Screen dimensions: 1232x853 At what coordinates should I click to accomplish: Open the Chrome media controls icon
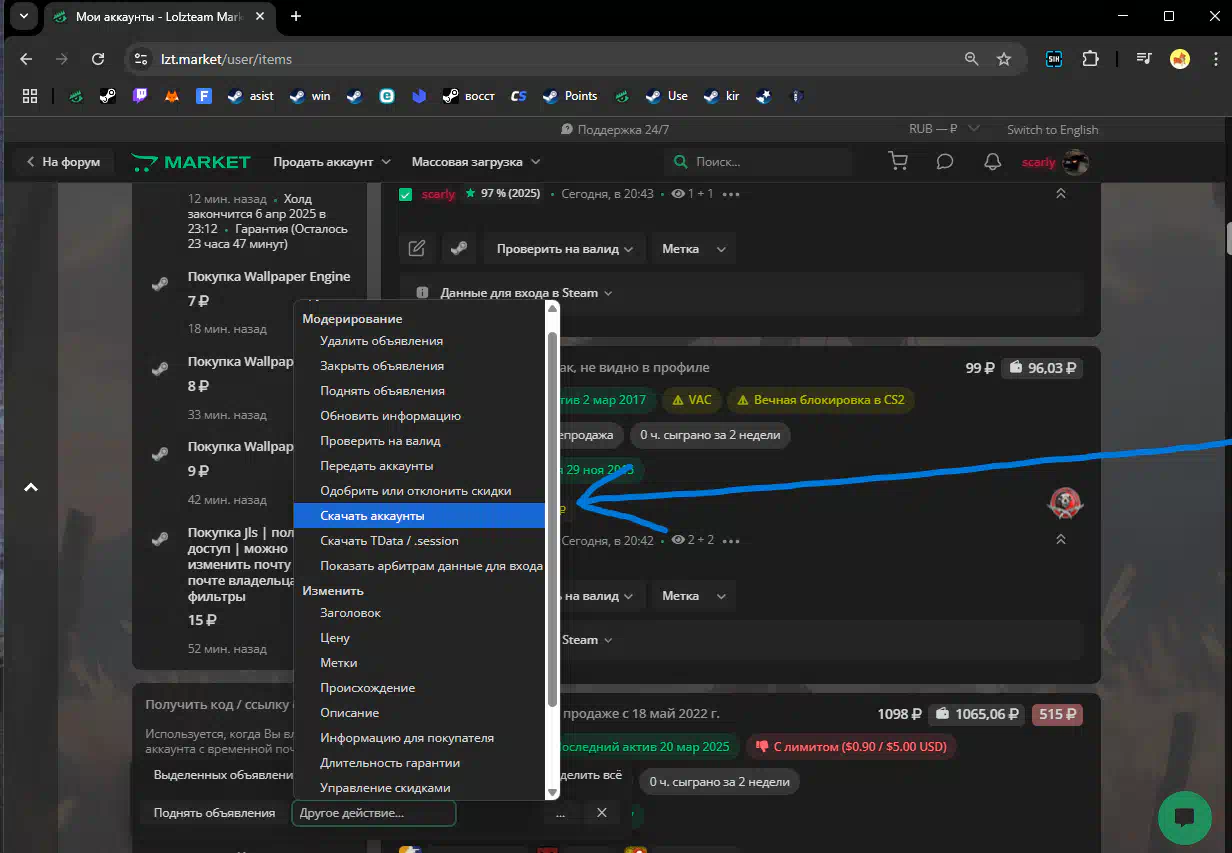pyautogui.click(x=1144, y=59)
